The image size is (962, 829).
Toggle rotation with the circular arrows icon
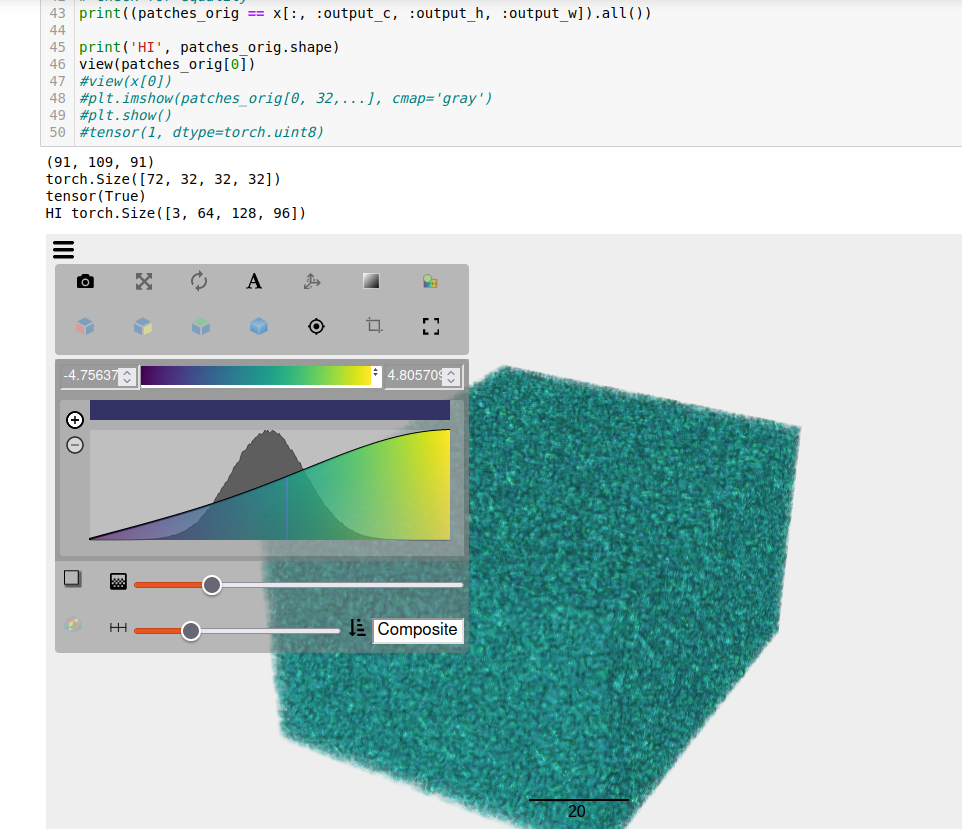pos(199,282)
